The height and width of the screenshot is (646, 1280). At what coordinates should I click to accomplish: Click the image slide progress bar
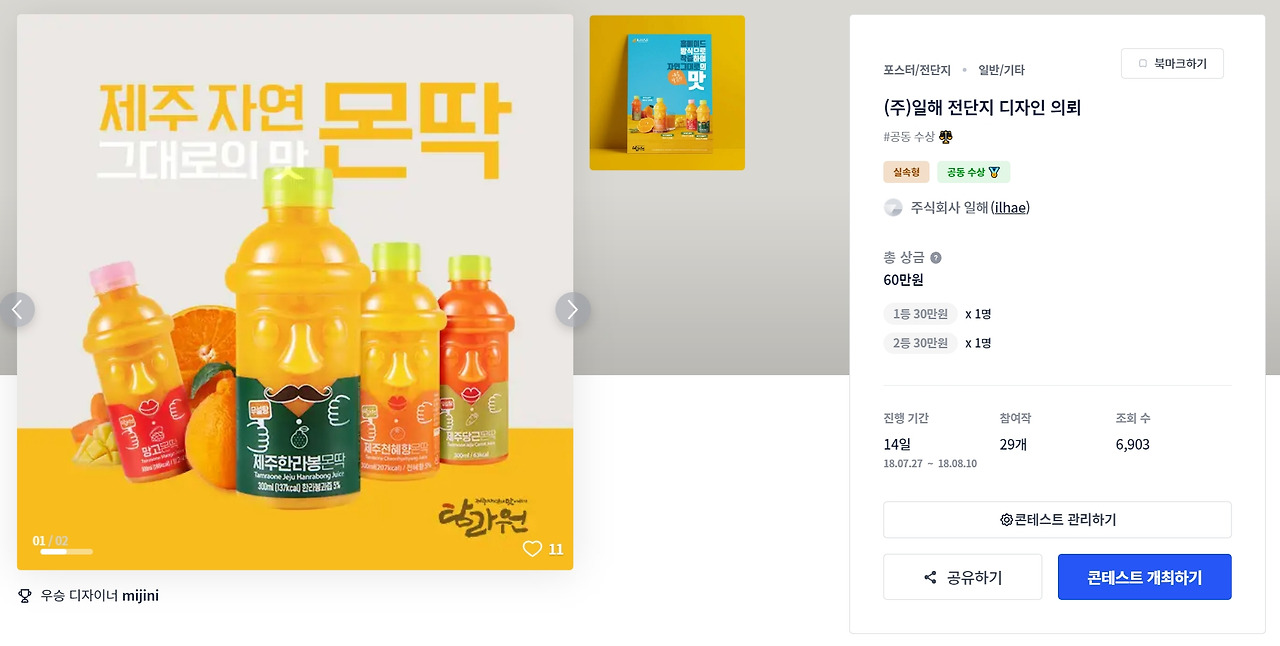click(x=66, y=552)
